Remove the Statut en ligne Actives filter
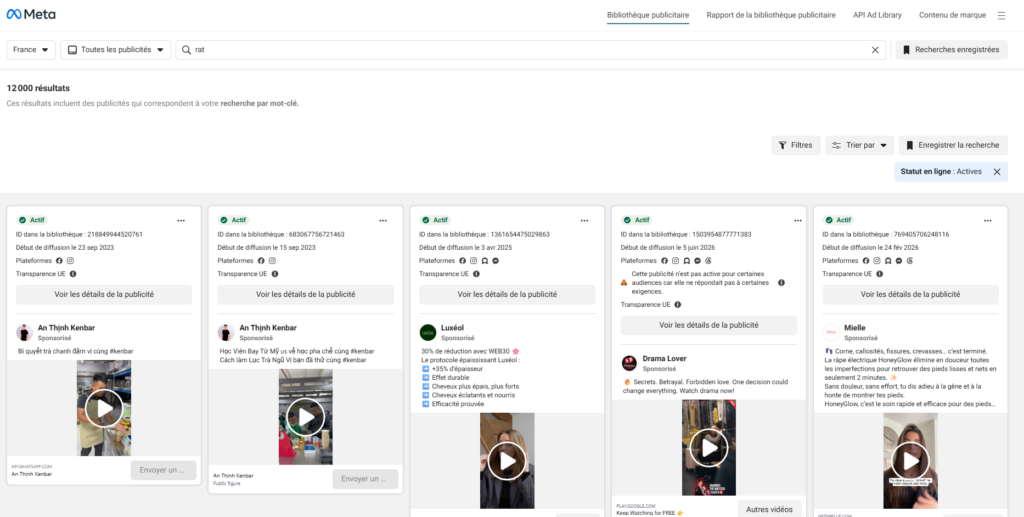 (x=997, y=172)
